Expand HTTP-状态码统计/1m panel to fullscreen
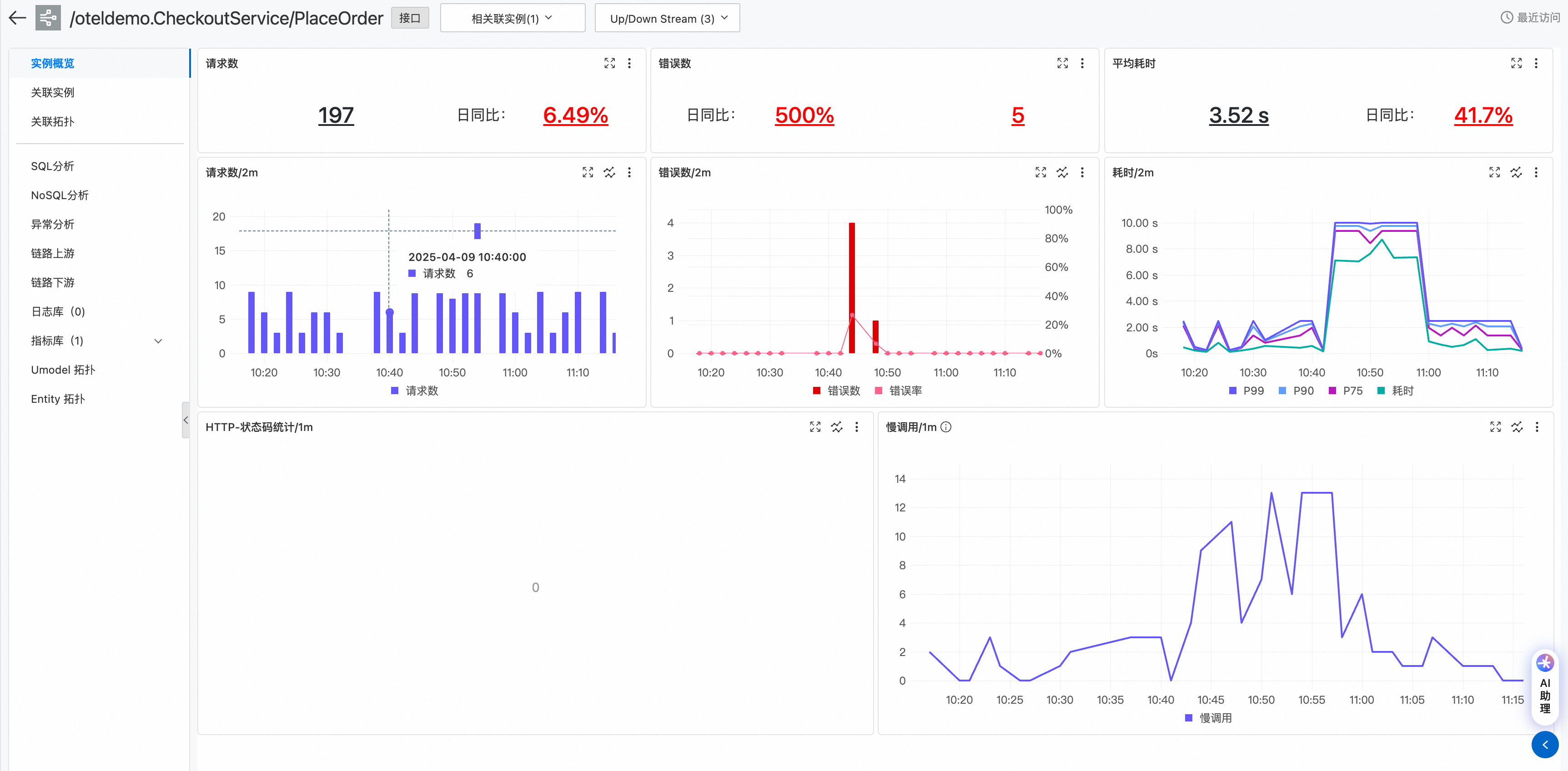 click(x=815, y=427)
